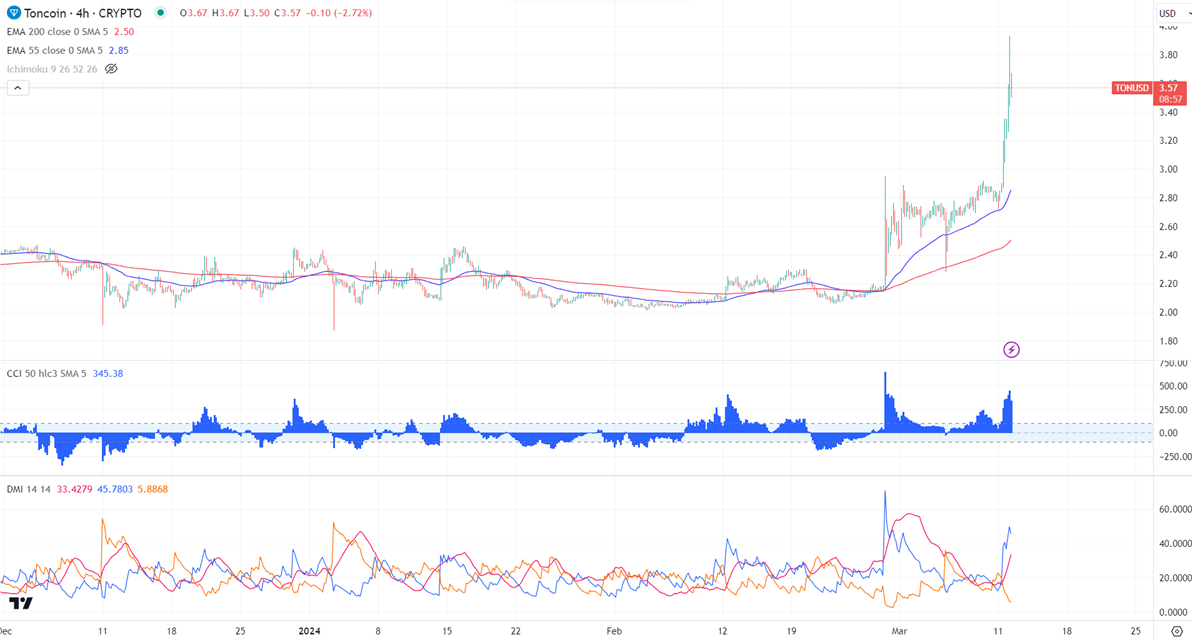The height and width of the screenshot is (640, 1192).
Task: Click the 2024 label on the time axis
Action: click(309, 631)
